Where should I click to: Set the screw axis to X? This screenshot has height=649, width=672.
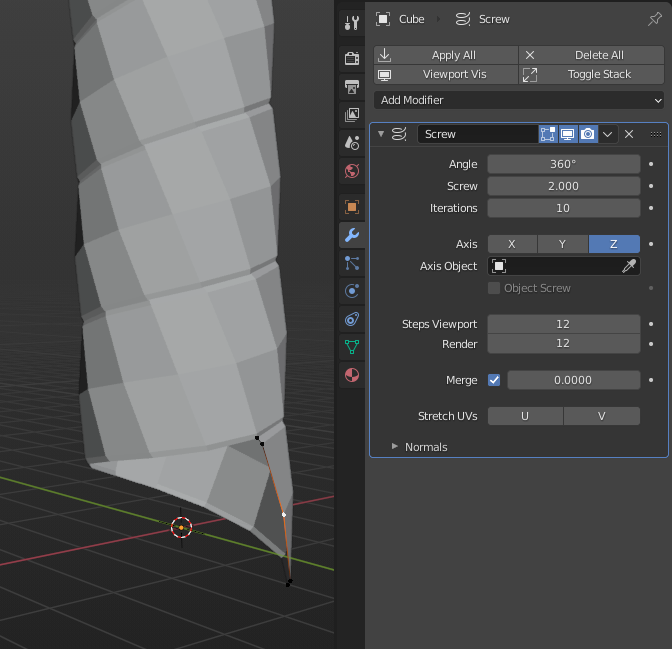tap(512, 244)
